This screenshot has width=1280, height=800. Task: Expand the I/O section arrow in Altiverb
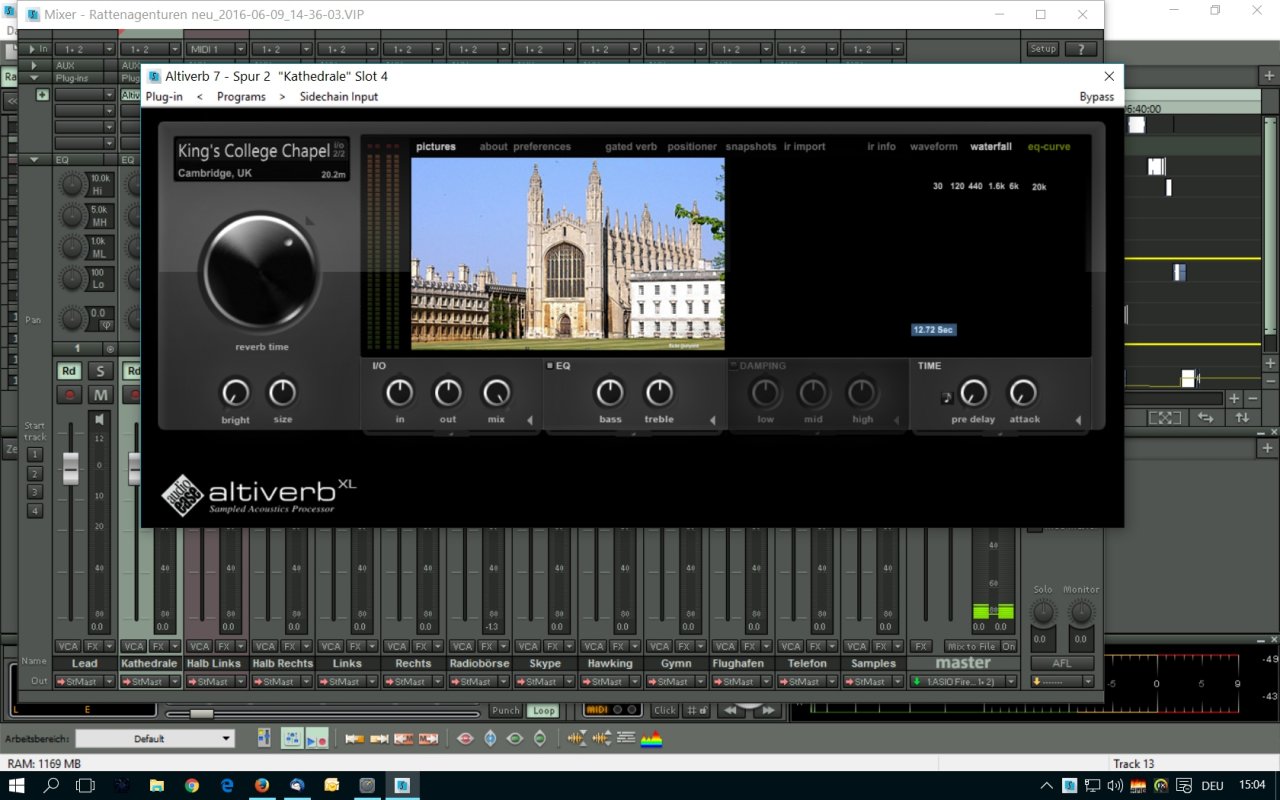(x=530, y=420)
